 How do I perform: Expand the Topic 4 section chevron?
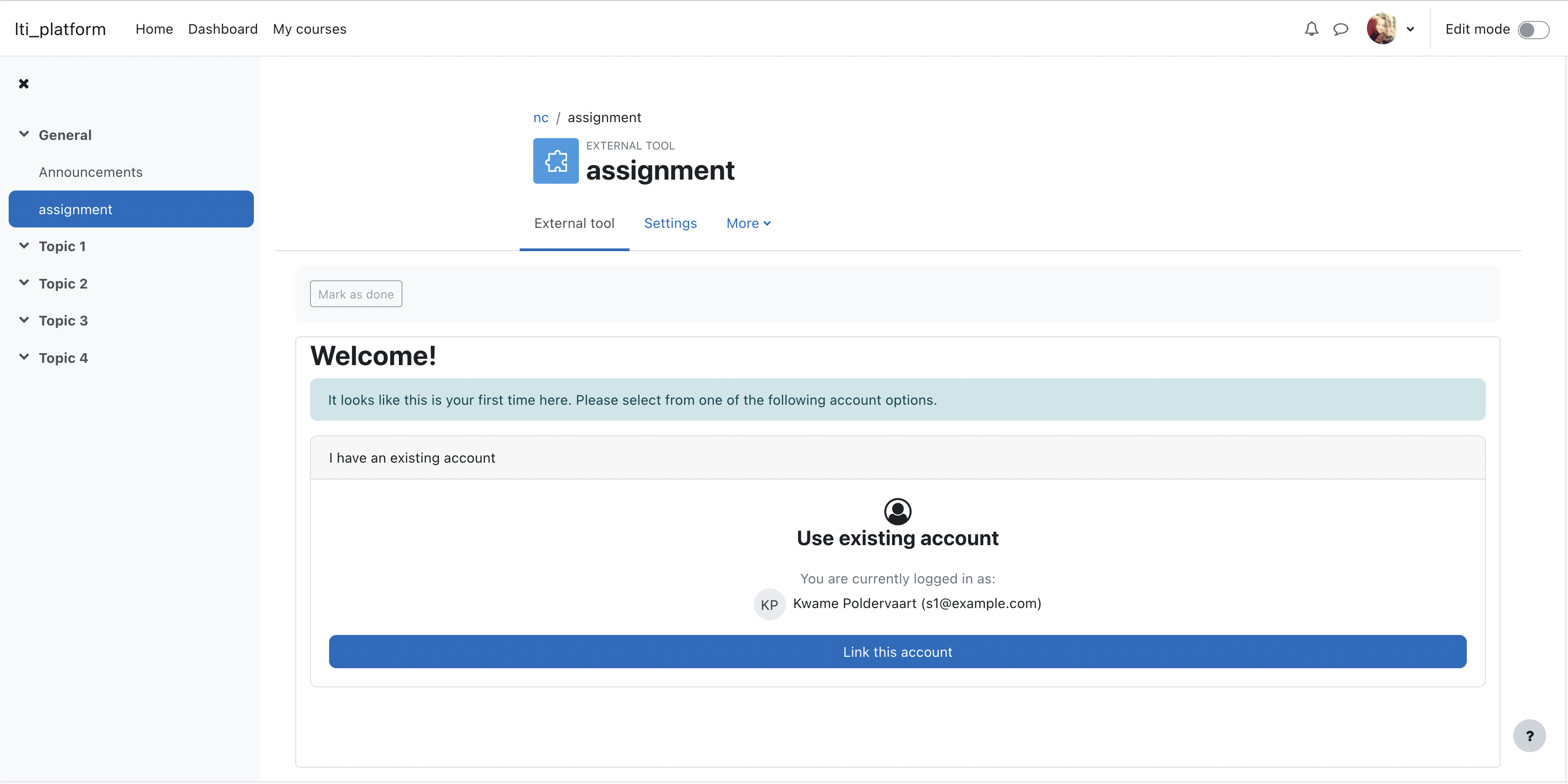(x=24, y=357)
